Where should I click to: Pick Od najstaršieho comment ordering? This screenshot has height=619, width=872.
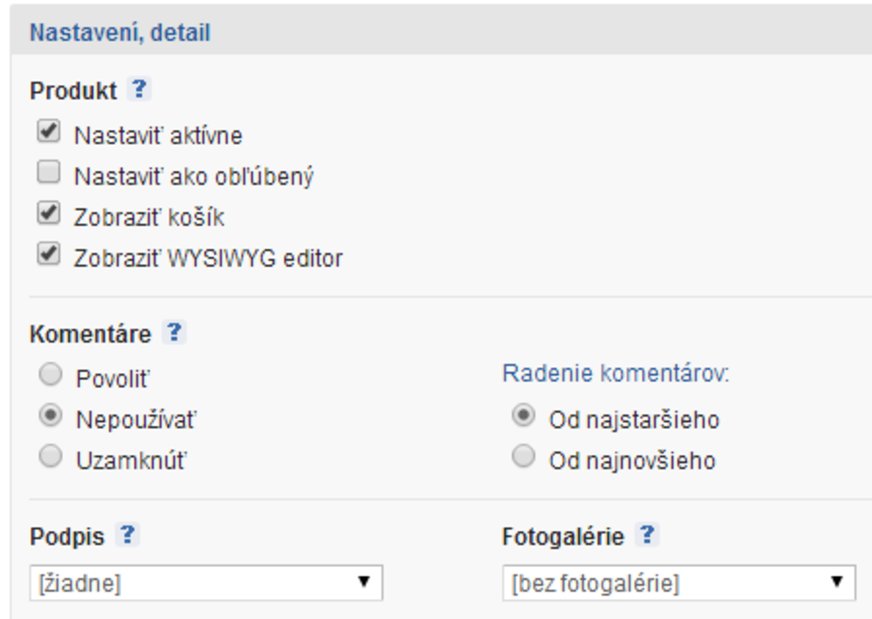(522, 417)
